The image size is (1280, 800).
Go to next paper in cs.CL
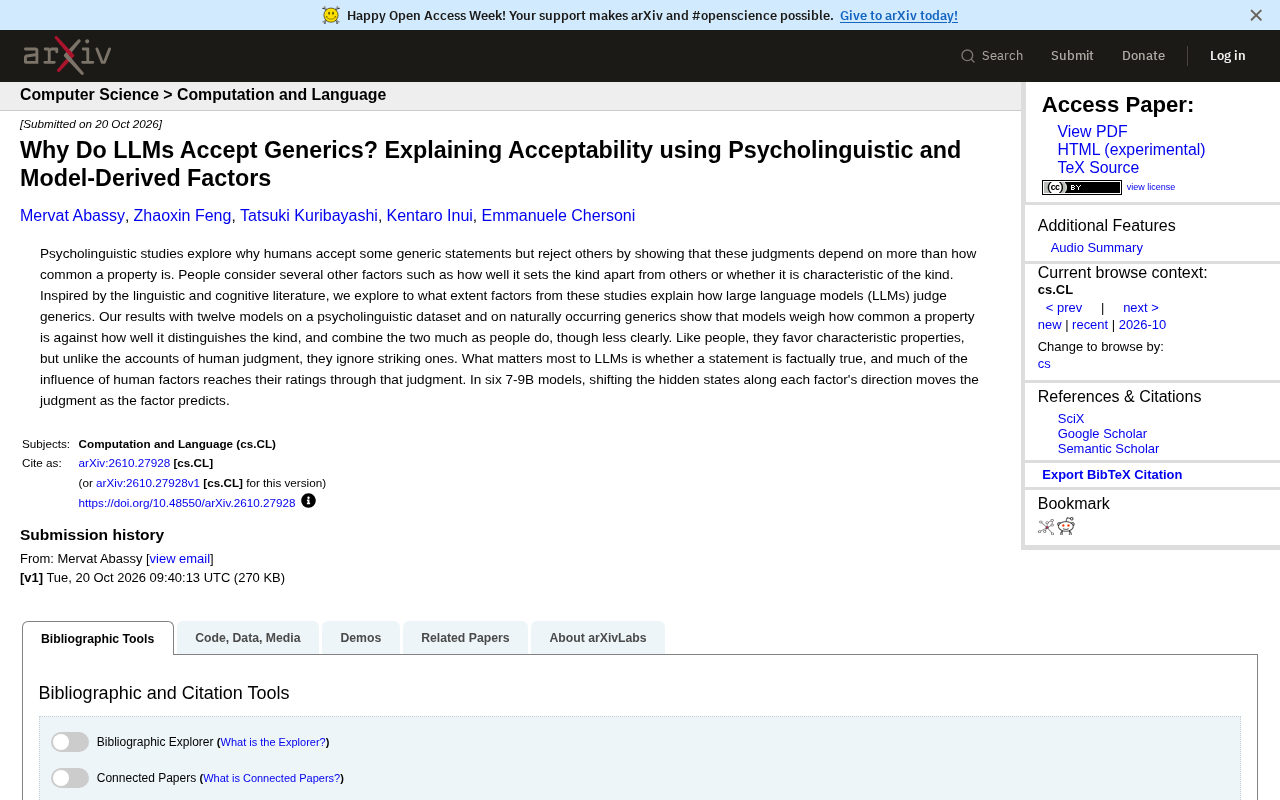(x=1141, y=308)
